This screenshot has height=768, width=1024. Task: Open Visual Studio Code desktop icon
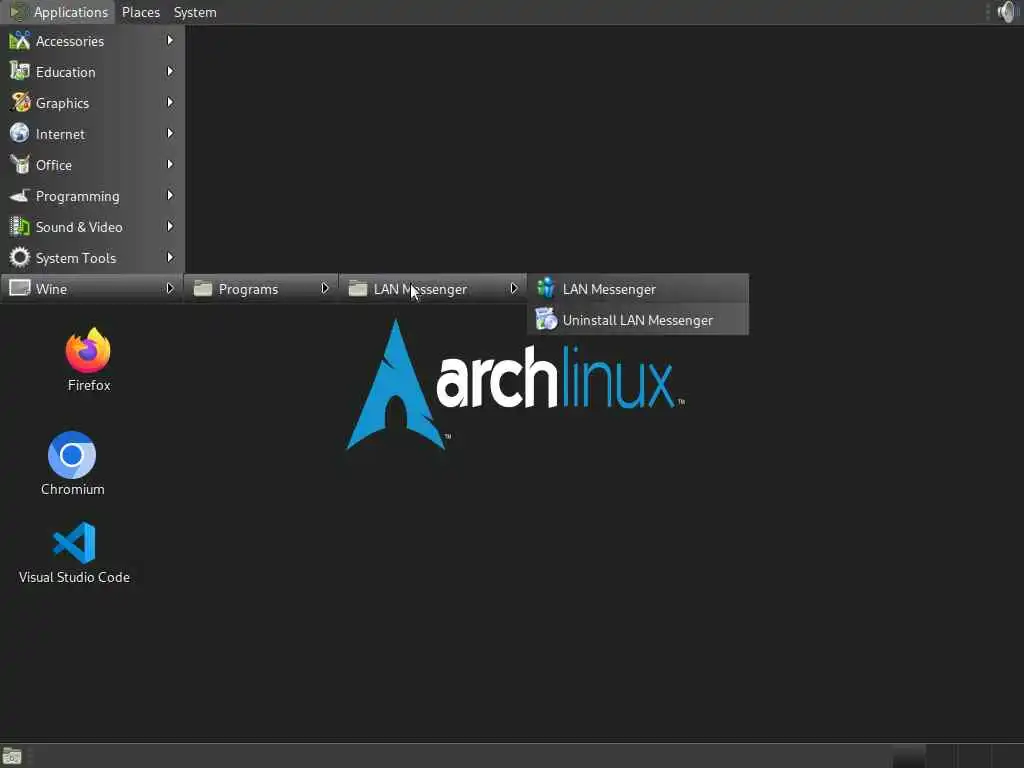coord(74,543)
